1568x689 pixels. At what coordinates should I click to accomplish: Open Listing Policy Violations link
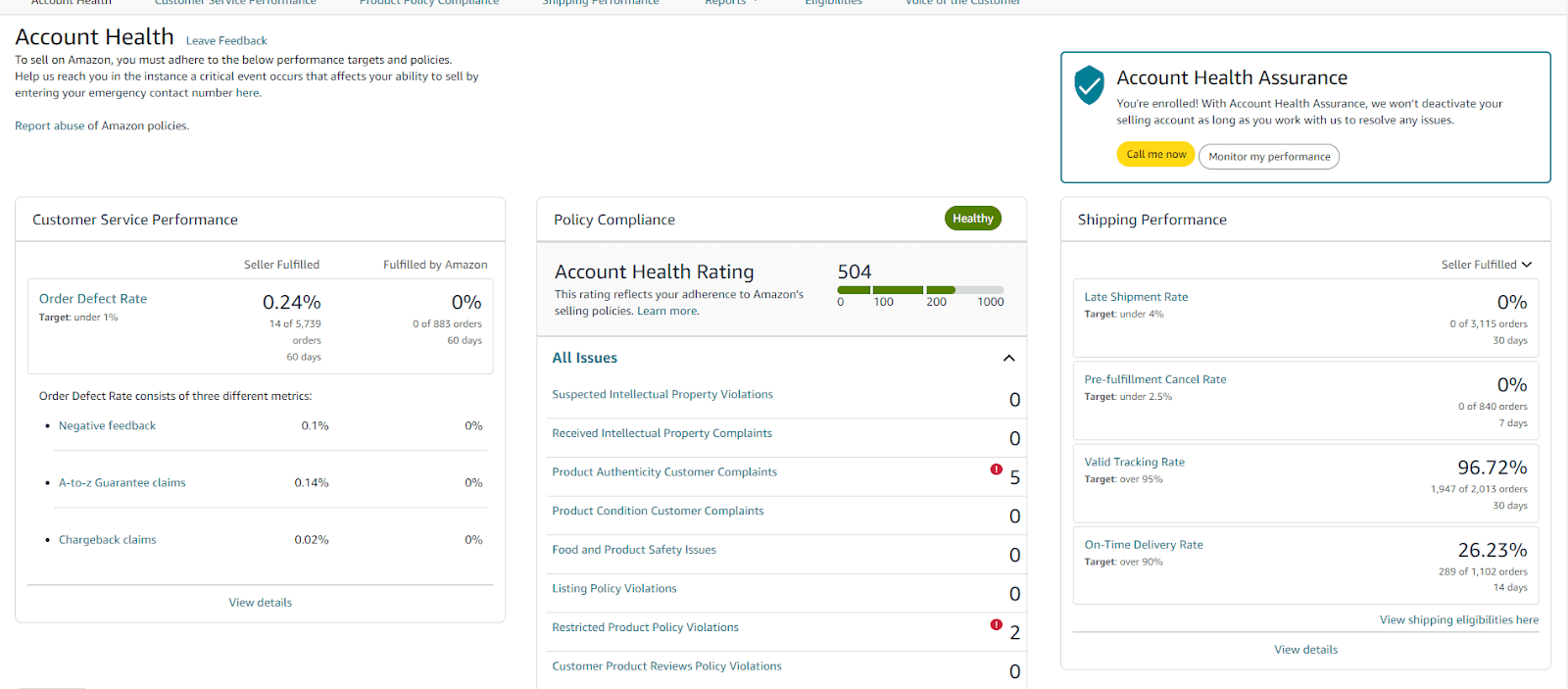tap(614, 588)
